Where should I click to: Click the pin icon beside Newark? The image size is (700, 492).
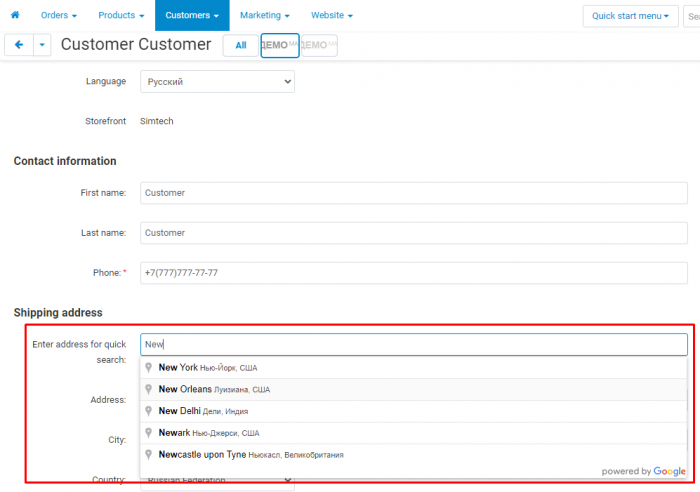coord(149,433)
